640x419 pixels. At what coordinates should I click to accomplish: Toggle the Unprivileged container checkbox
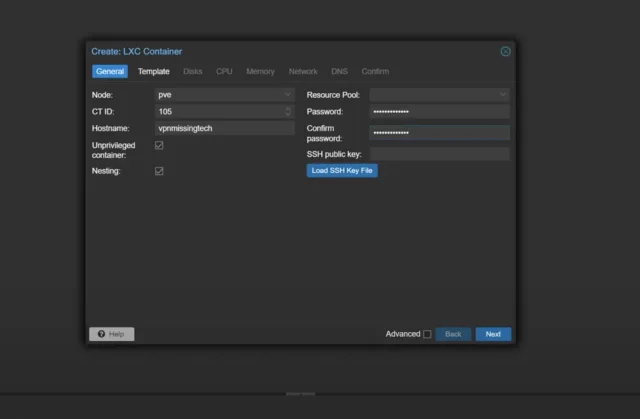pos(159,145)
